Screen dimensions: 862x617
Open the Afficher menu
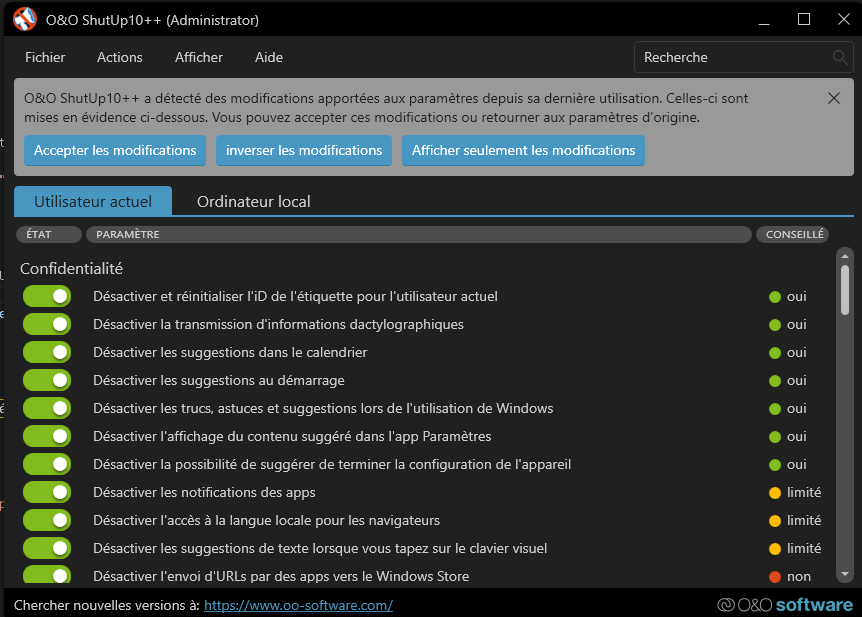(199, 58)
